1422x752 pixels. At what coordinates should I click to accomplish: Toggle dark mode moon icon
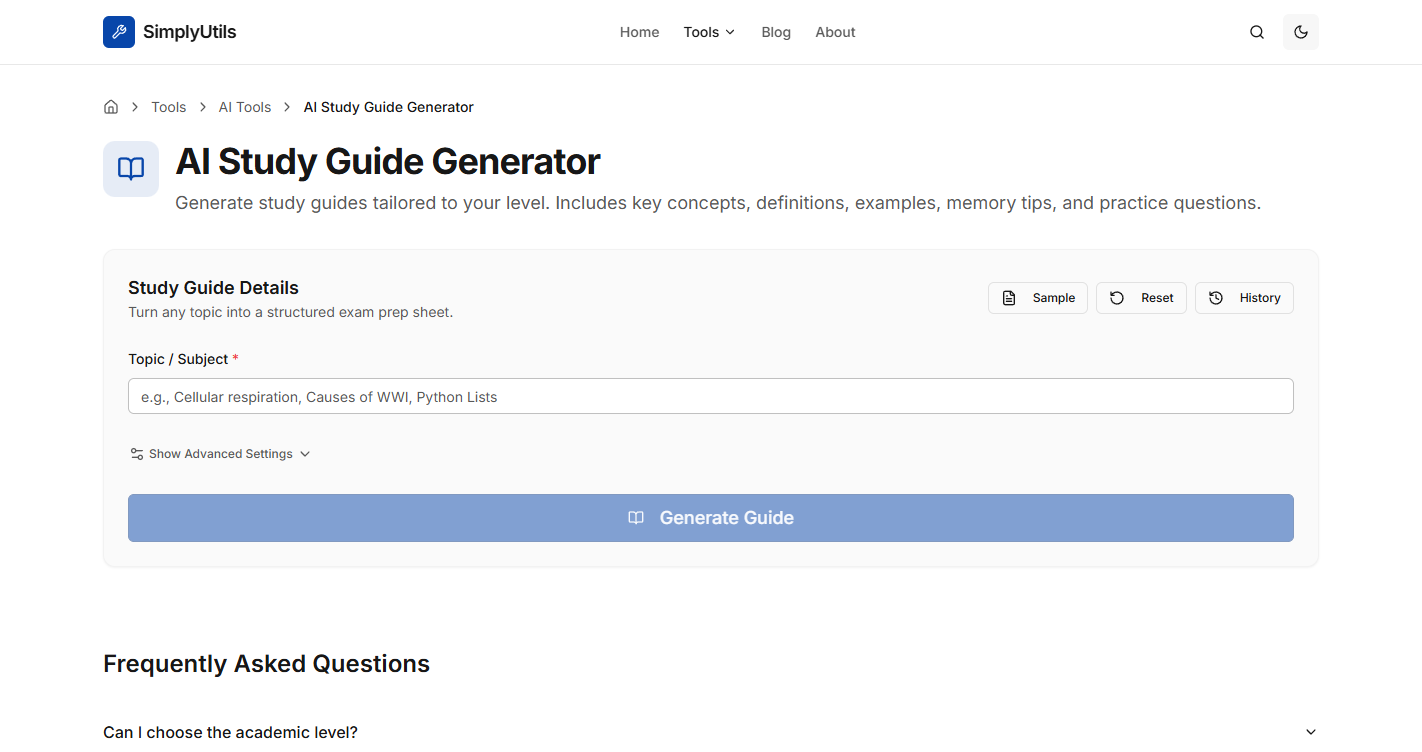point(1301,32)
